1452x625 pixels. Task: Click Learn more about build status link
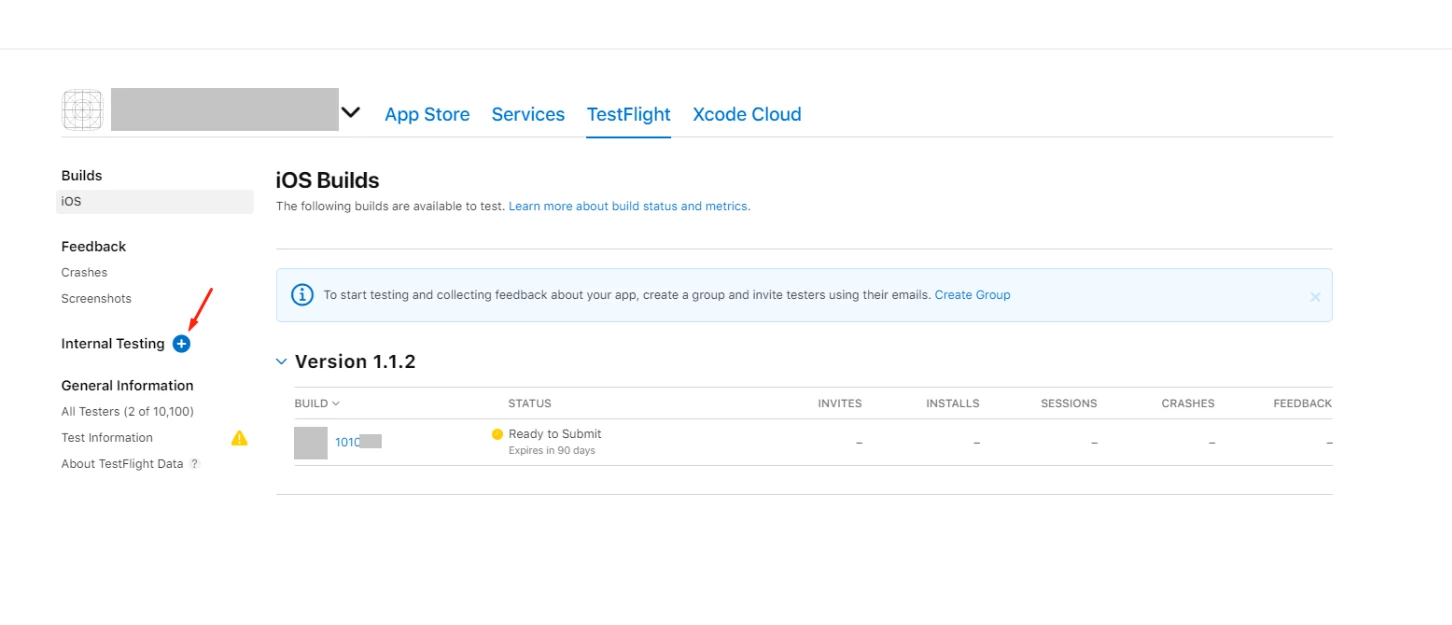pos(629,206)
